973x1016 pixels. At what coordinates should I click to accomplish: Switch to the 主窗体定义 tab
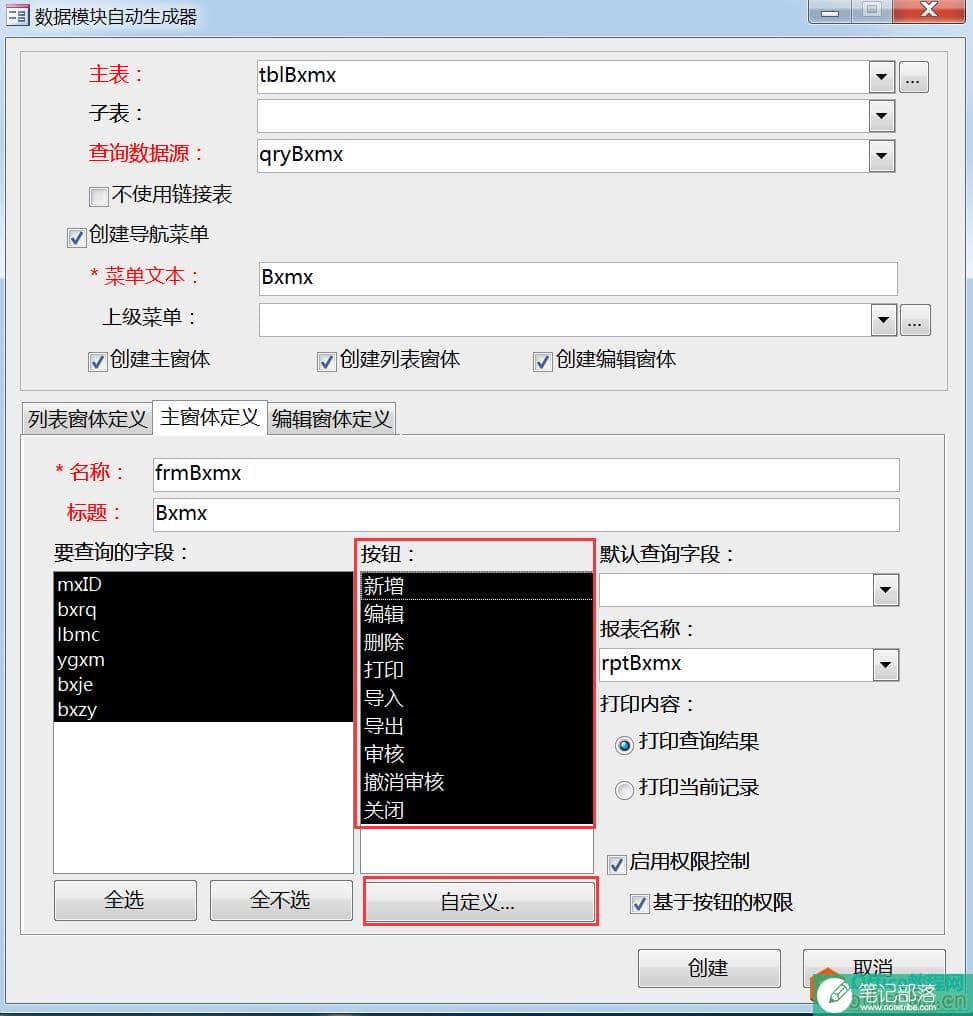point(210,417)
